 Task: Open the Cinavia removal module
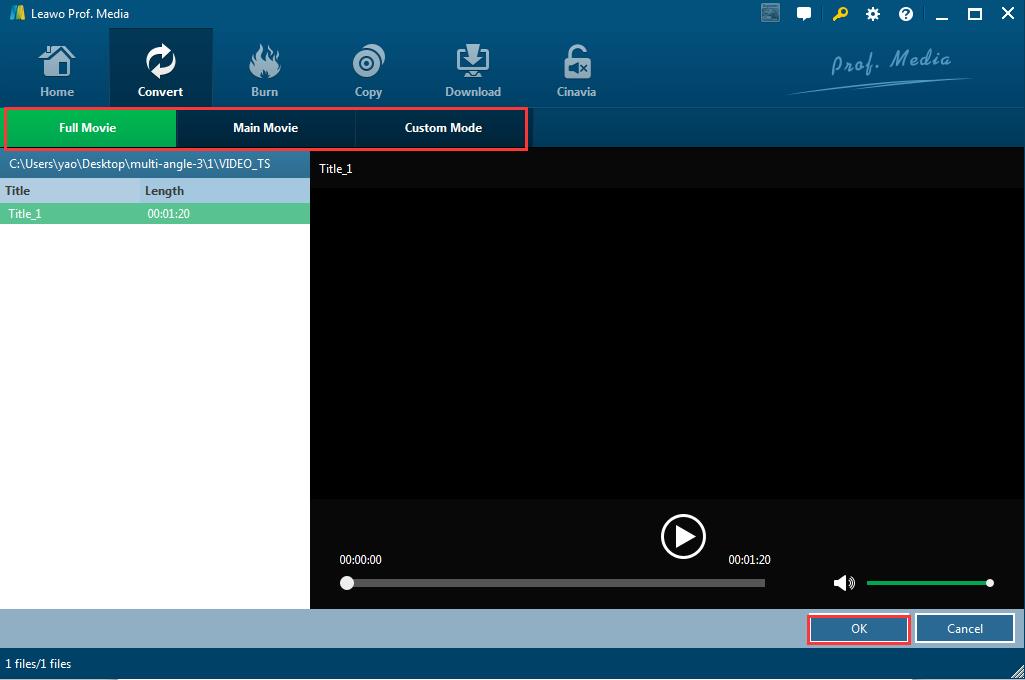pyautogui.click(x=576, y=71)
